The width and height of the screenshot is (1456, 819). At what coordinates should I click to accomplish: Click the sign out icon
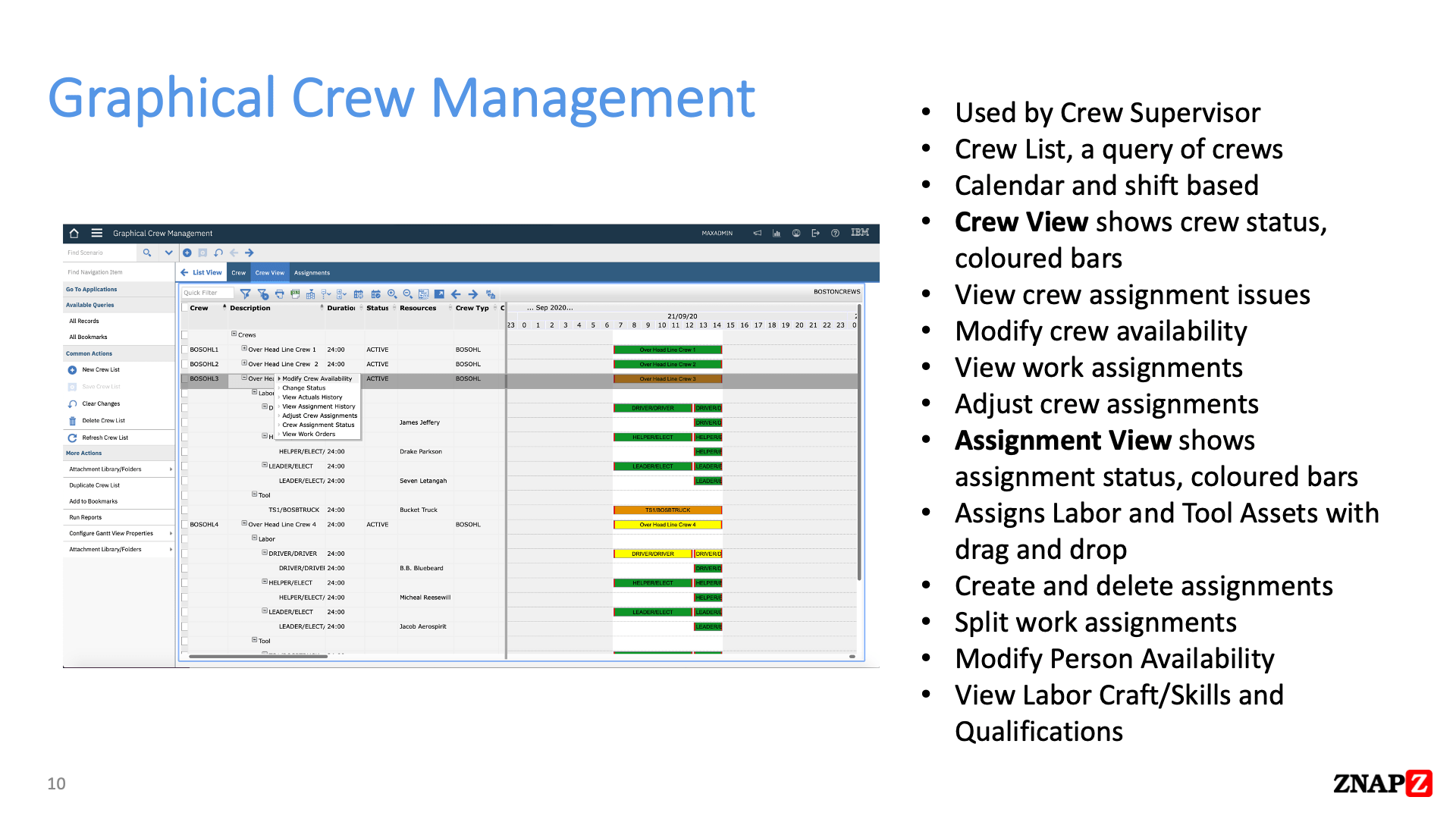pyautogui.click(x=815, y=234)
